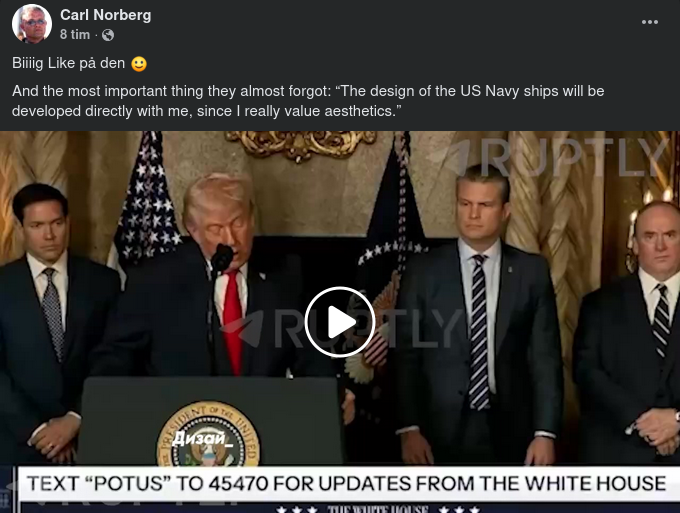Image resolution: width=680 pixels, height=513 pixels.
Task: Click the smiley emoji after 'på den'
Action: [x=139, y=64]
